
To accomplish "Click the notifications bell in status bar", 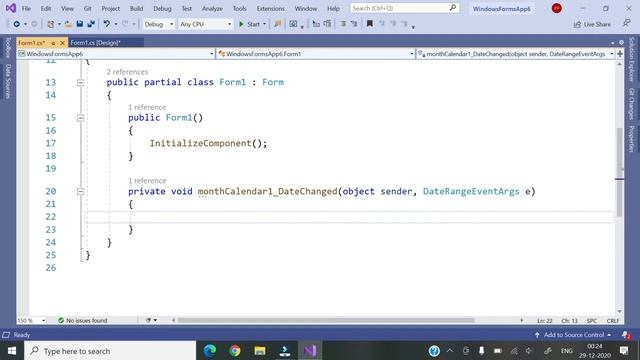I will pyautogui.click(x=626, y=335).
